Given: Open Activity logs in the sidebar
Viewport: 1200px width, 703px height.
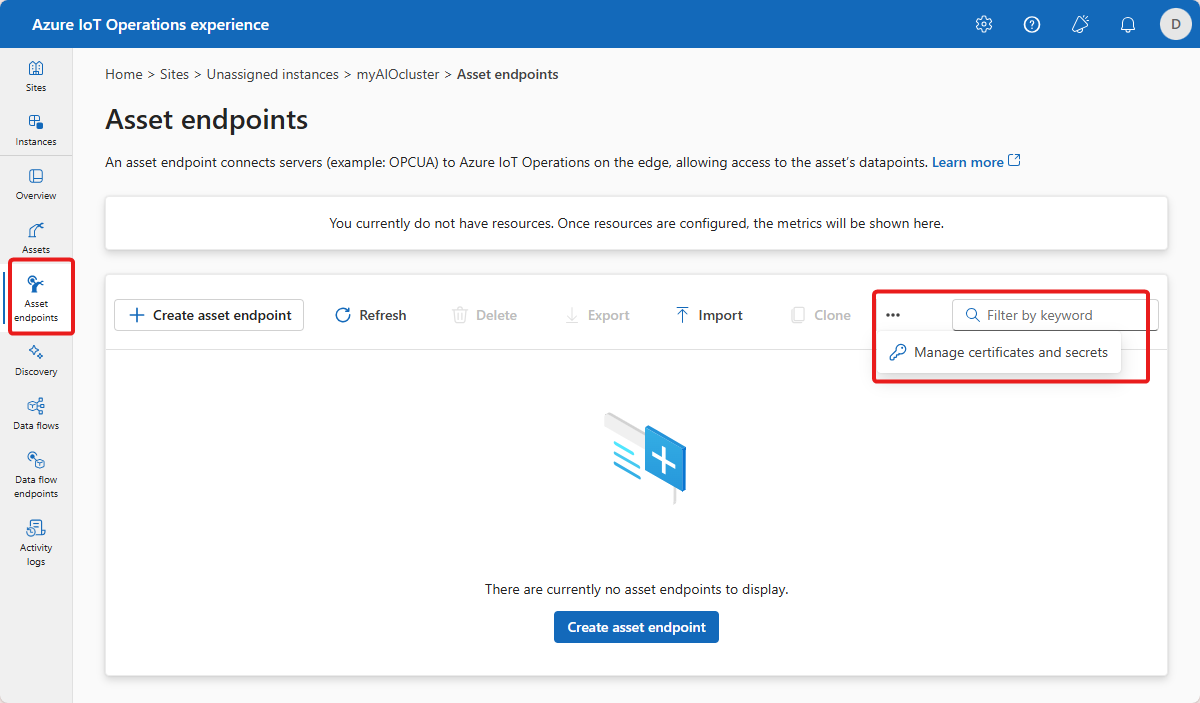Looking at the screenshot, I should 36,542.
